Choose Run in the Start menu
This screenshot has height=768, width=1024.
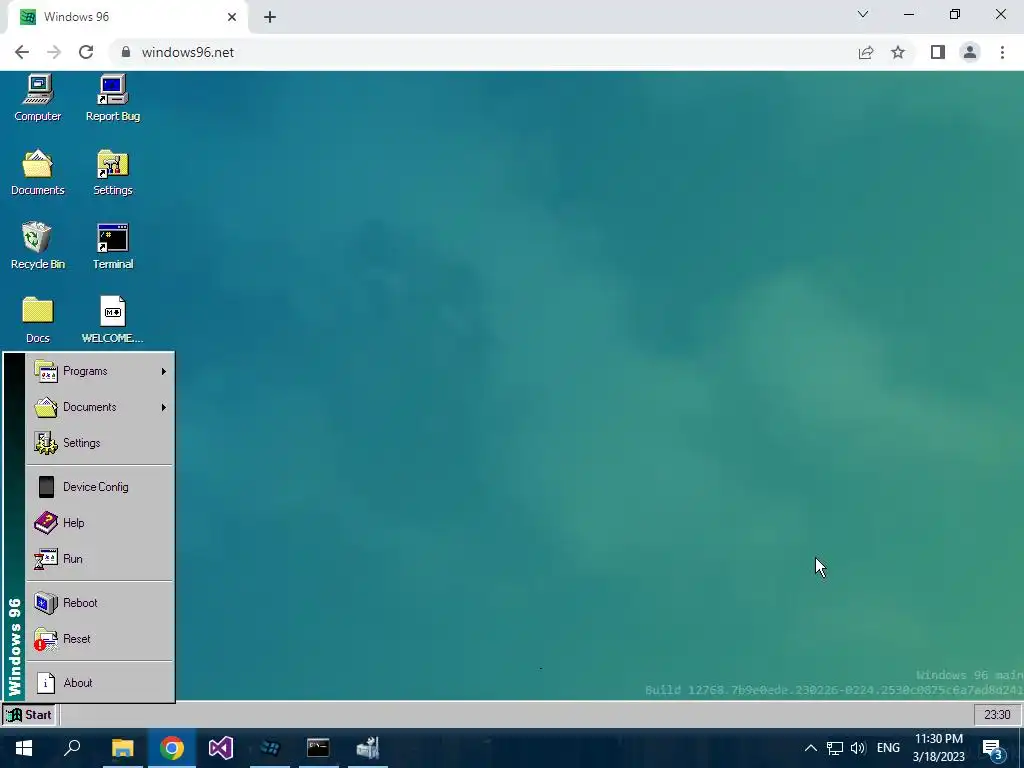100,558
